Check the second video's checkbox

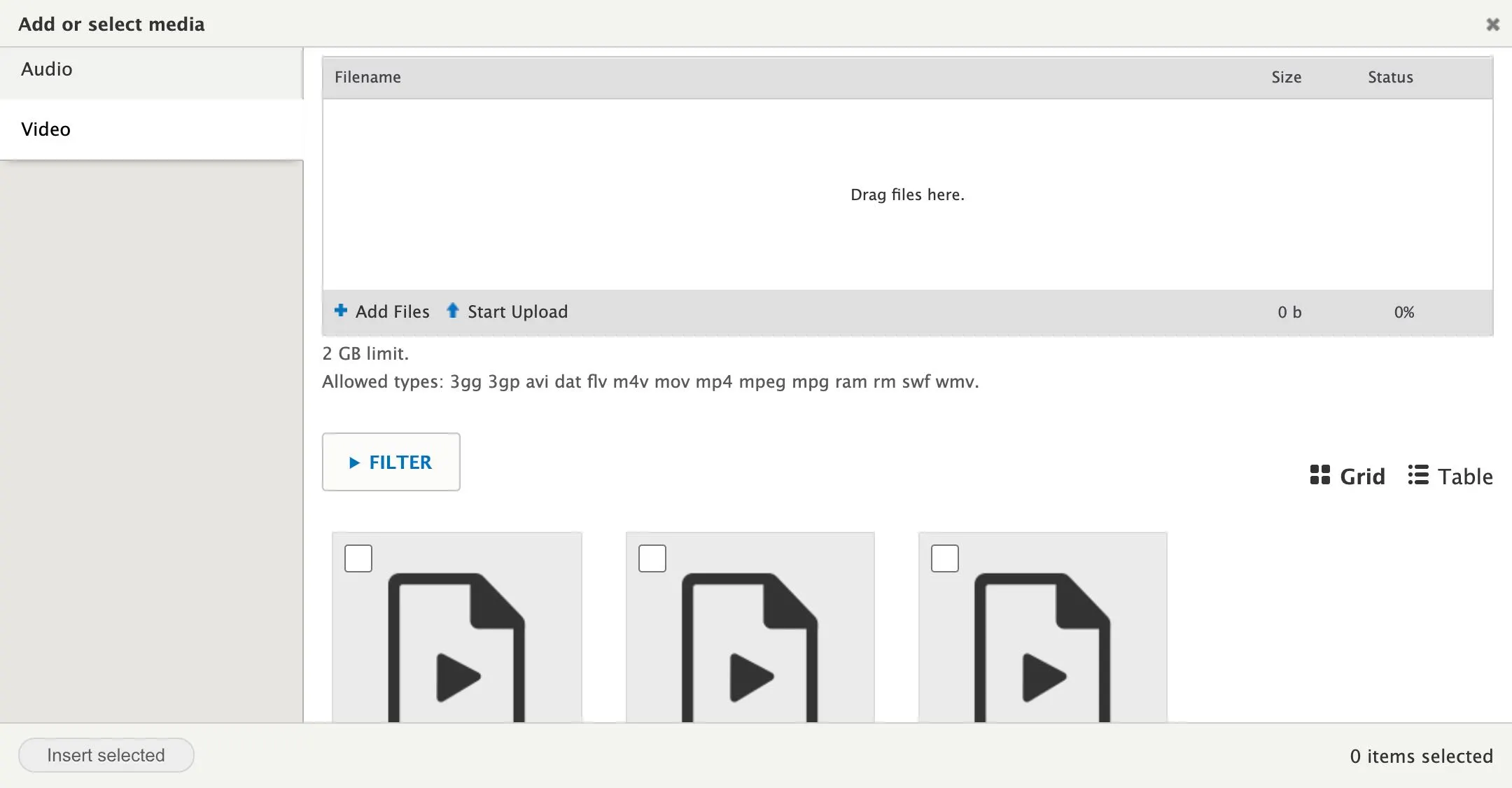click(652, 558)
